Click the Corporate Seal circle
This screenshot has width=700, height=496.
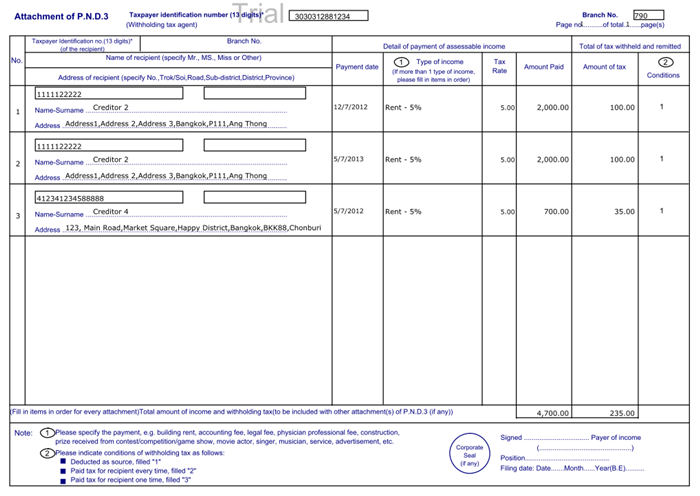469,454
